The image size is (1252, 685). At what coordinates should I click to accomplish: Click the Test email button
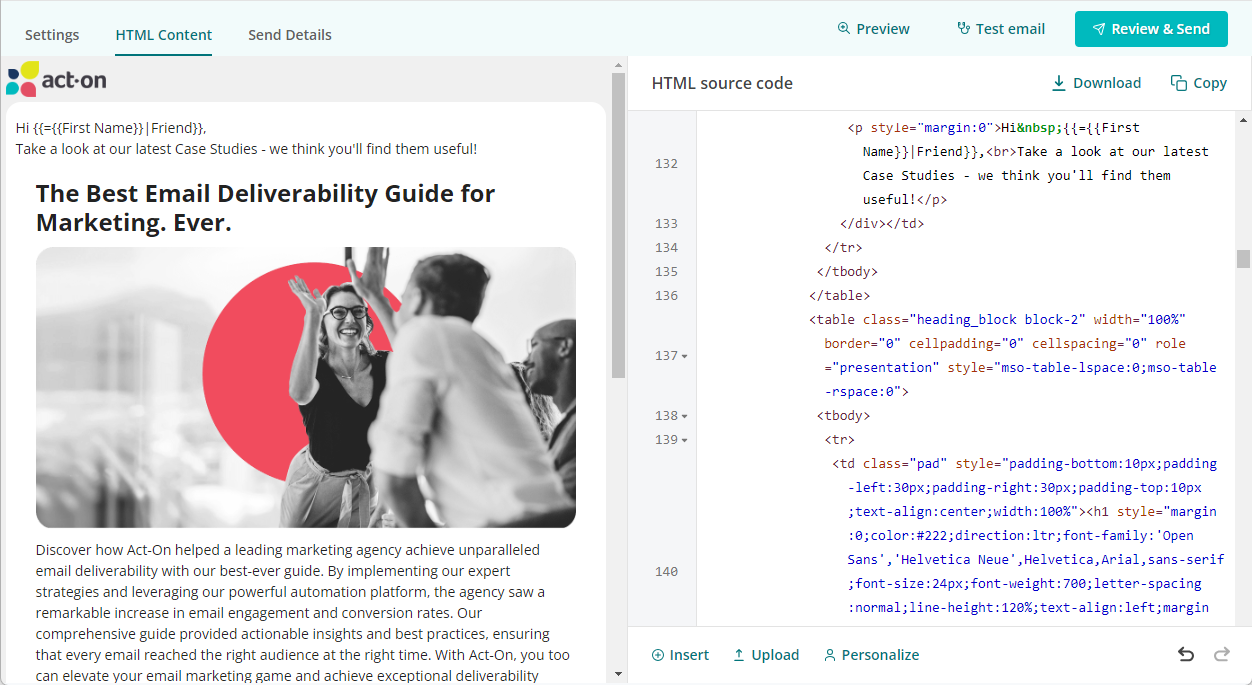(x=1001, y=29)
